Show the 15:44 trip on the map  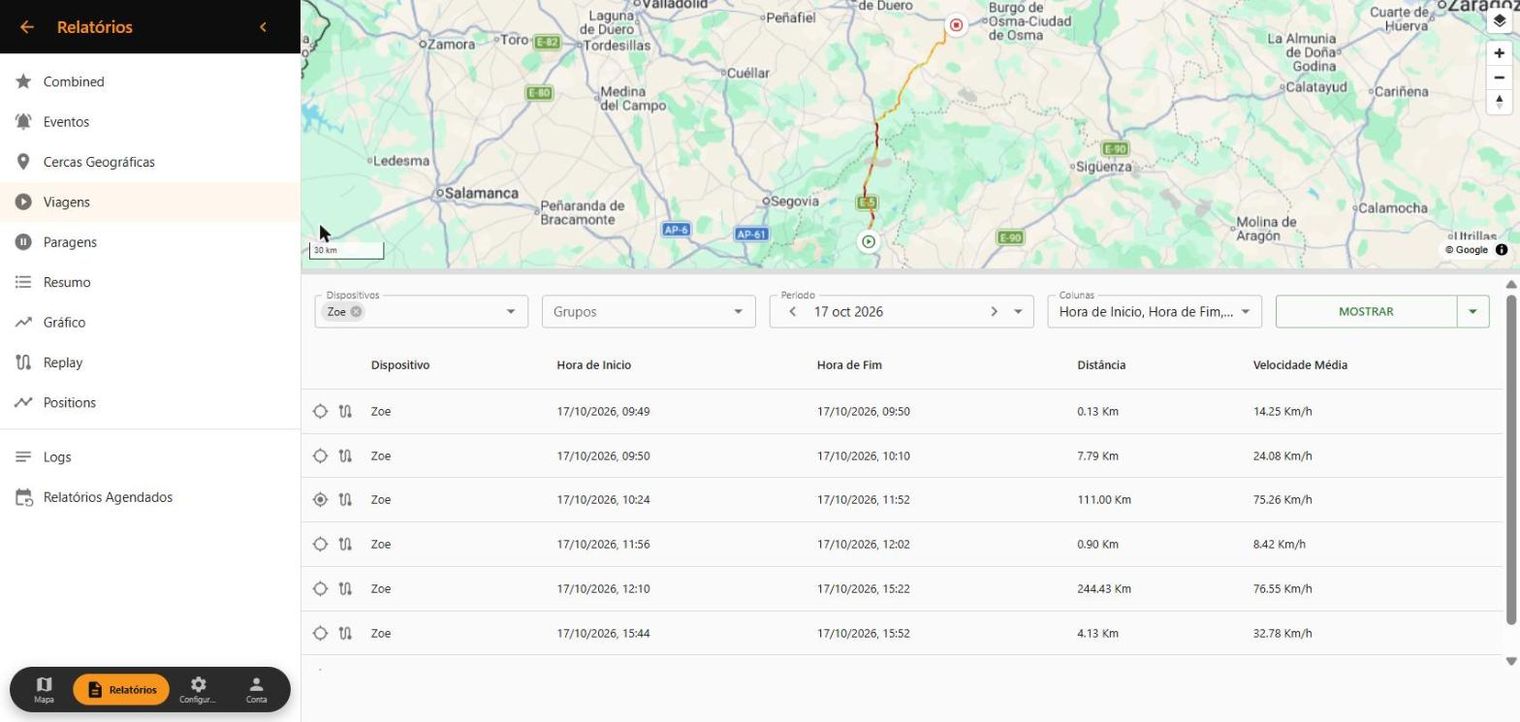pos(320,633)
